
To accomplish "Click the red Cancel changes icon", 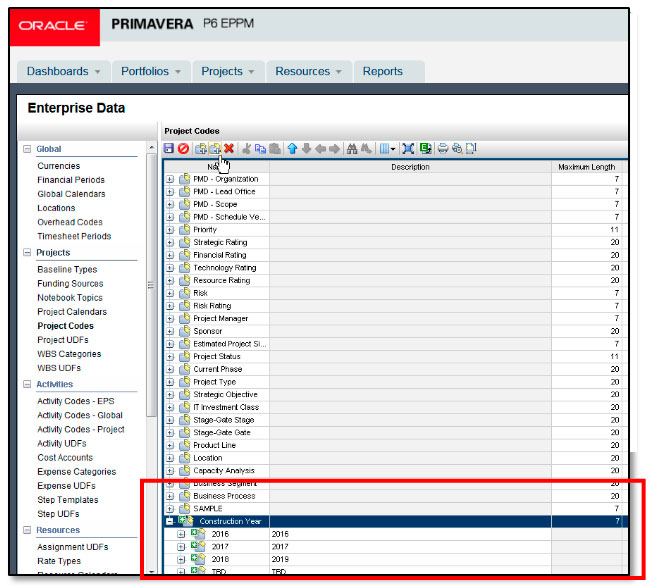I will [x=183, y=148].
